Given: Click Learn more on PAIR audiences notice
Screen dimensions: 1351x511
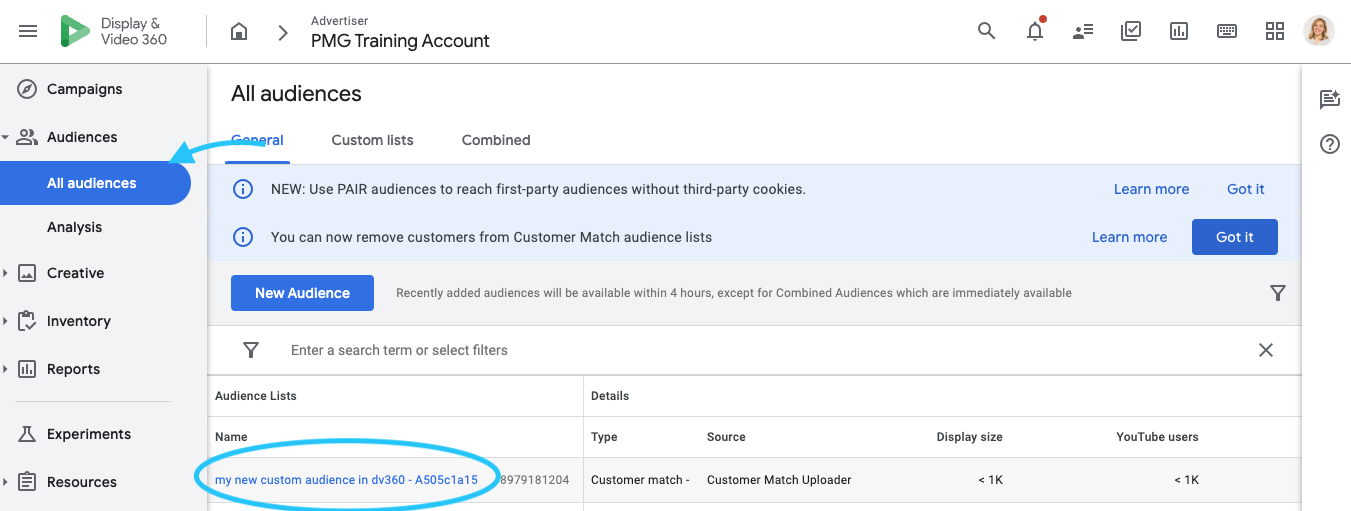Looking at the screenshot, I should [x=1151, y=189].
